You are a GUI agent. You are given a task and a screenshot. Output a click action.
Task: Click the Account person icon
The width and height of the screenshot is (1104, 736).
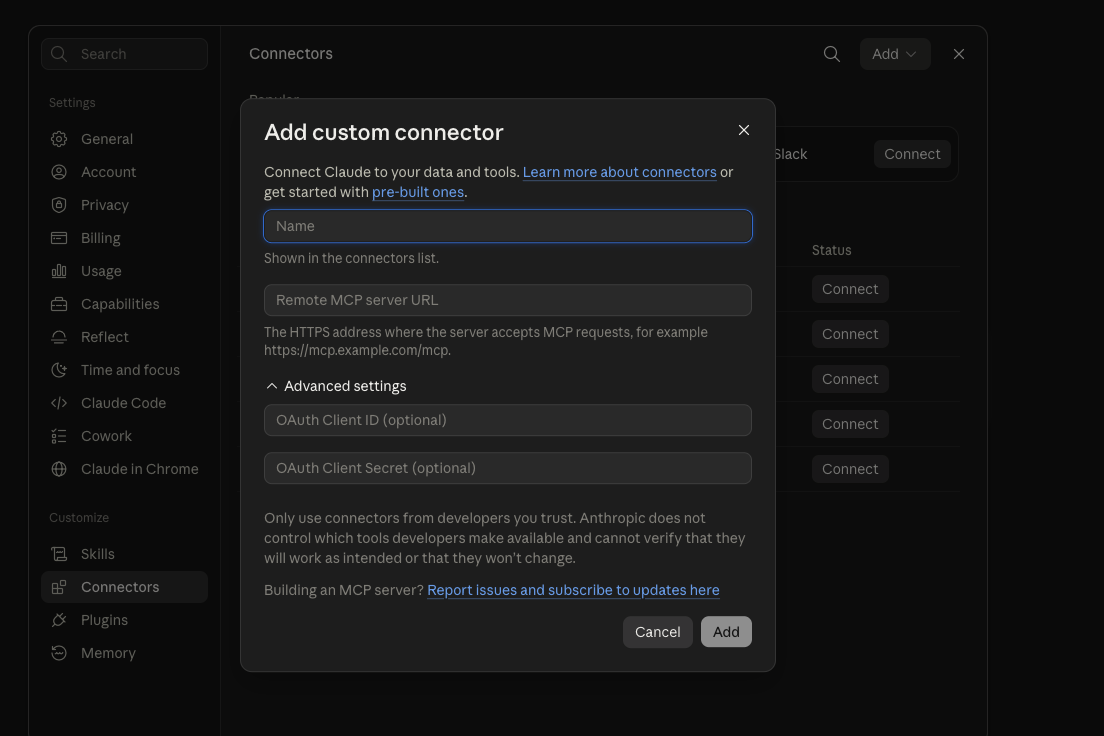pyautogui.click(x=59, y=172)
